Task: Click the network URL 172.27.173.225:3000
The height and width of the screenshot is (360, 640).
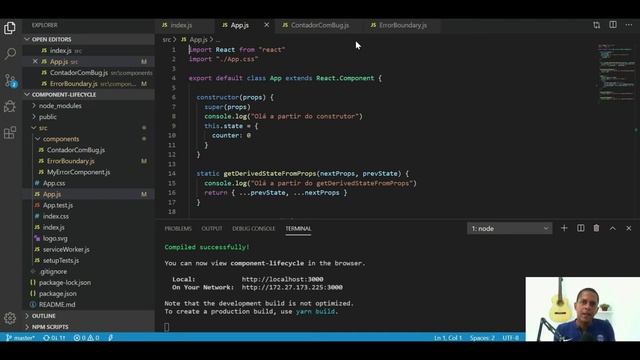Action: (x=292, y=287)
